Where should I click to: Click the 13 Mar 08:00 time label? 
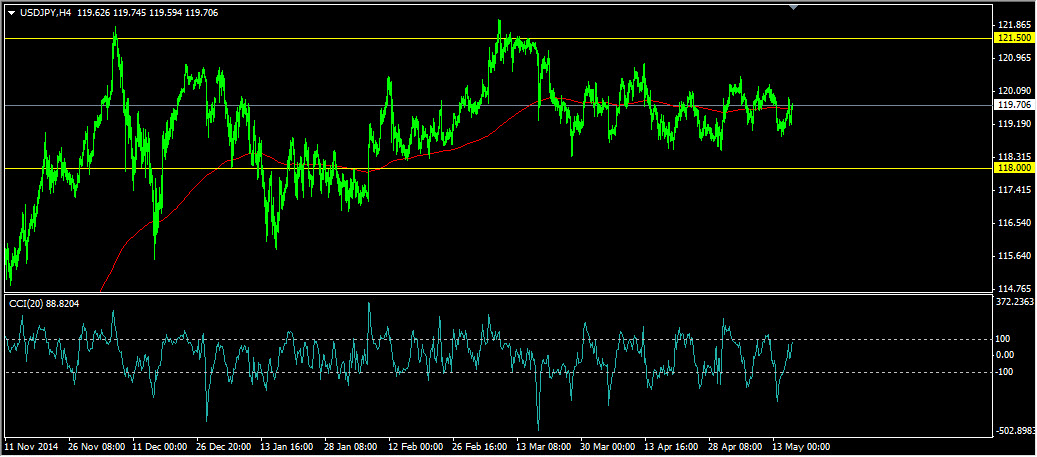point(544,446)
